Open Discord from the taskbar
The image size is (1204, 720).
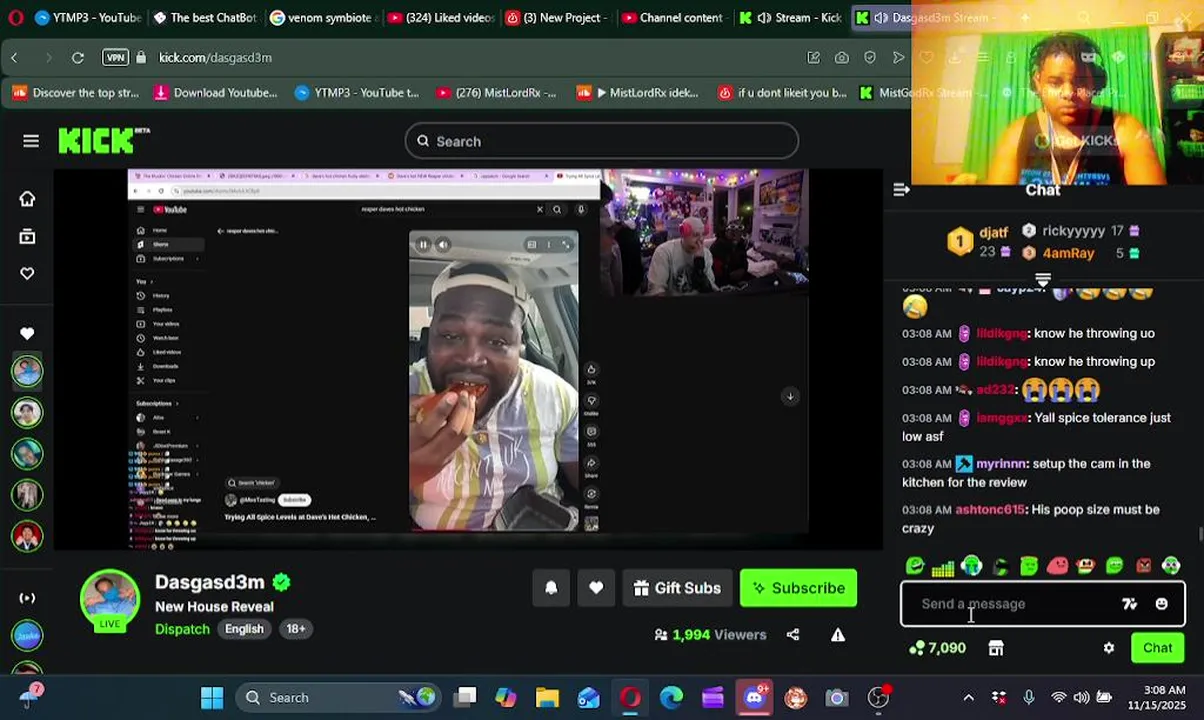754,697
